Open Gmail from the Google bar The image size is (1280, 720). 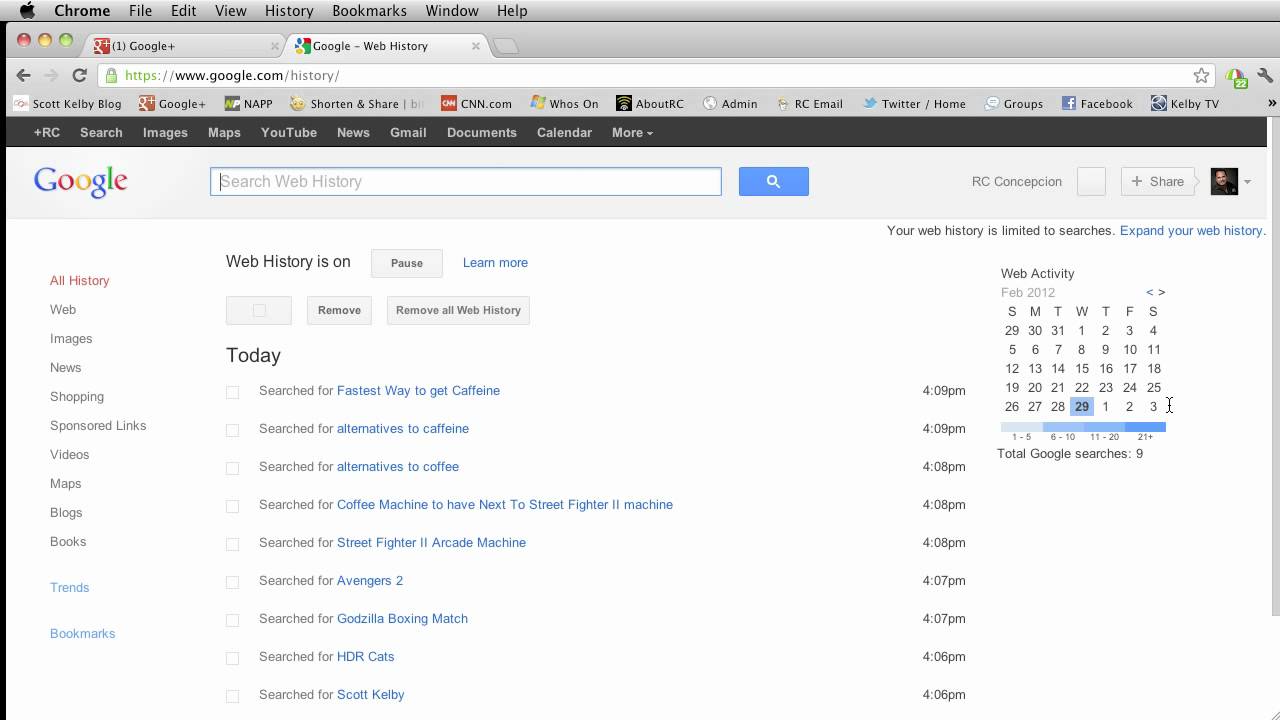click(408, 132)
